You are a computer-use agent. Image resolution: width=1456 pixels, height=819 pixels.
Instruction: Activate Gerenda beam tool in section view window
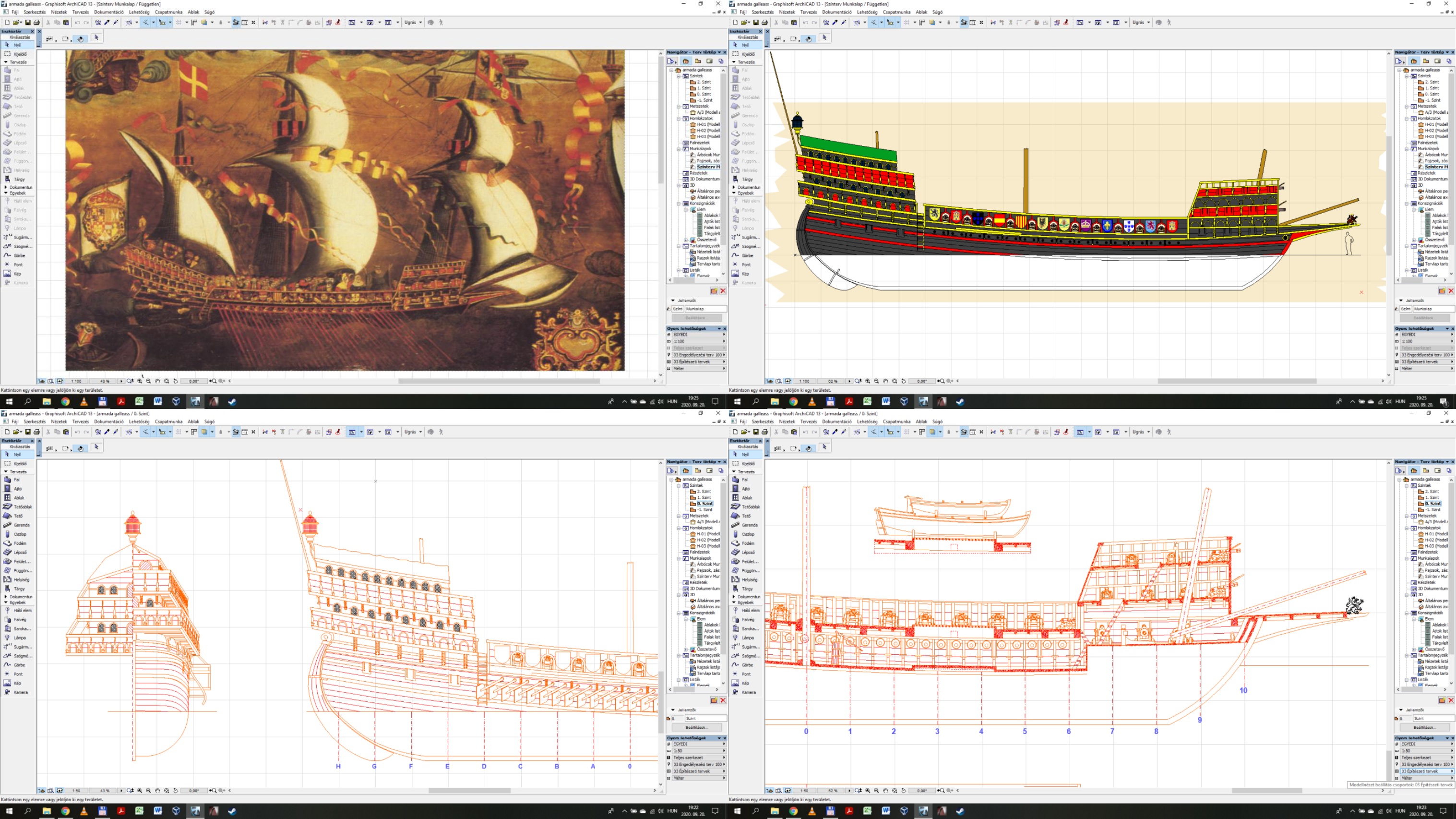coord(745,525)
